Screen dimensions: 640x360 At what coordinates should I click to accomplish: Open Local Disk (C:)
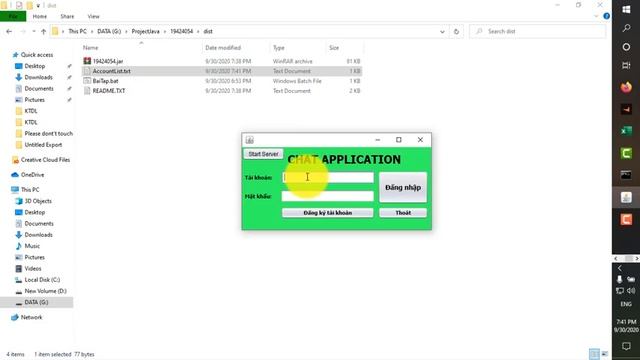pyautogui.click(x=42, y=280)
